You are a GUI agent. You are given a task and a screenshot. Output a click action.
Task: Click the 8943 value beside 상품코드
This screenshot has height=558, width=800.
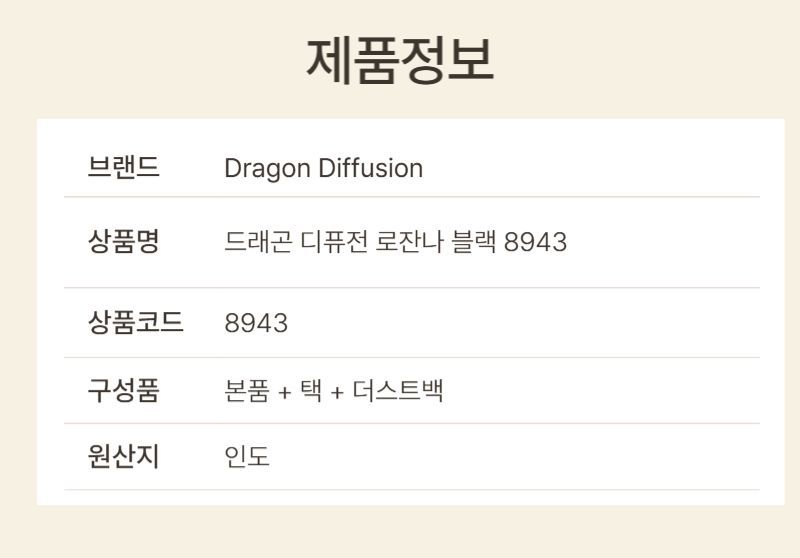256,323
